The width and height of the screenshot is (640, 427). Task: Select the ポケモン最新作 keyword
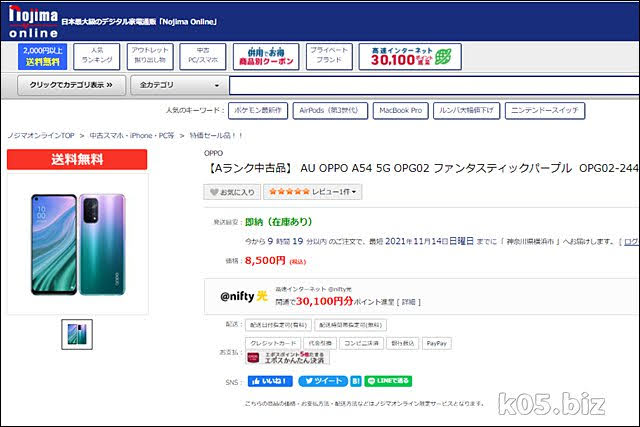pos(258,111)
